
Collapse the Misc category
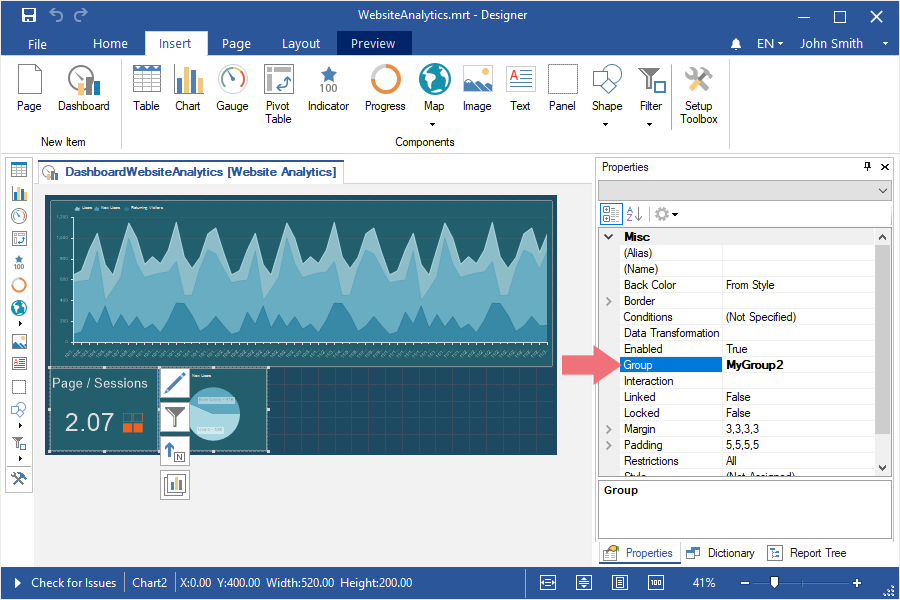[x=608, y=237]
